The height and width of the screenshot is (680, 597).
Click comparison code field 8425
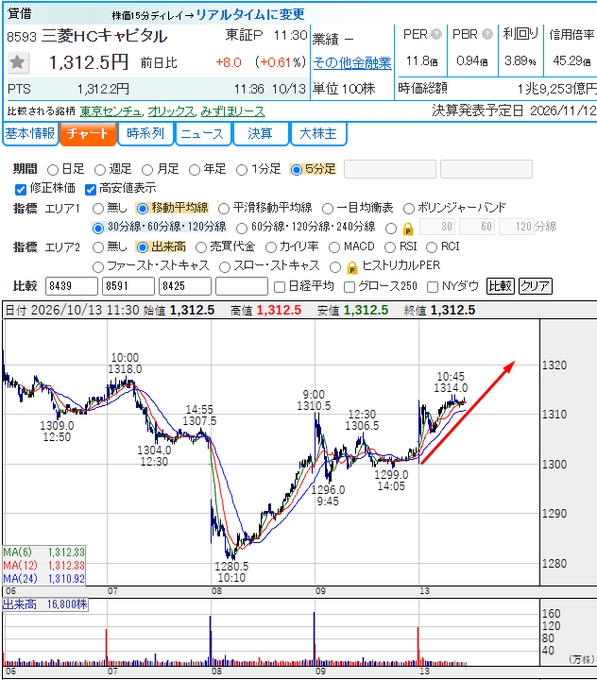[x=185, y=286]
